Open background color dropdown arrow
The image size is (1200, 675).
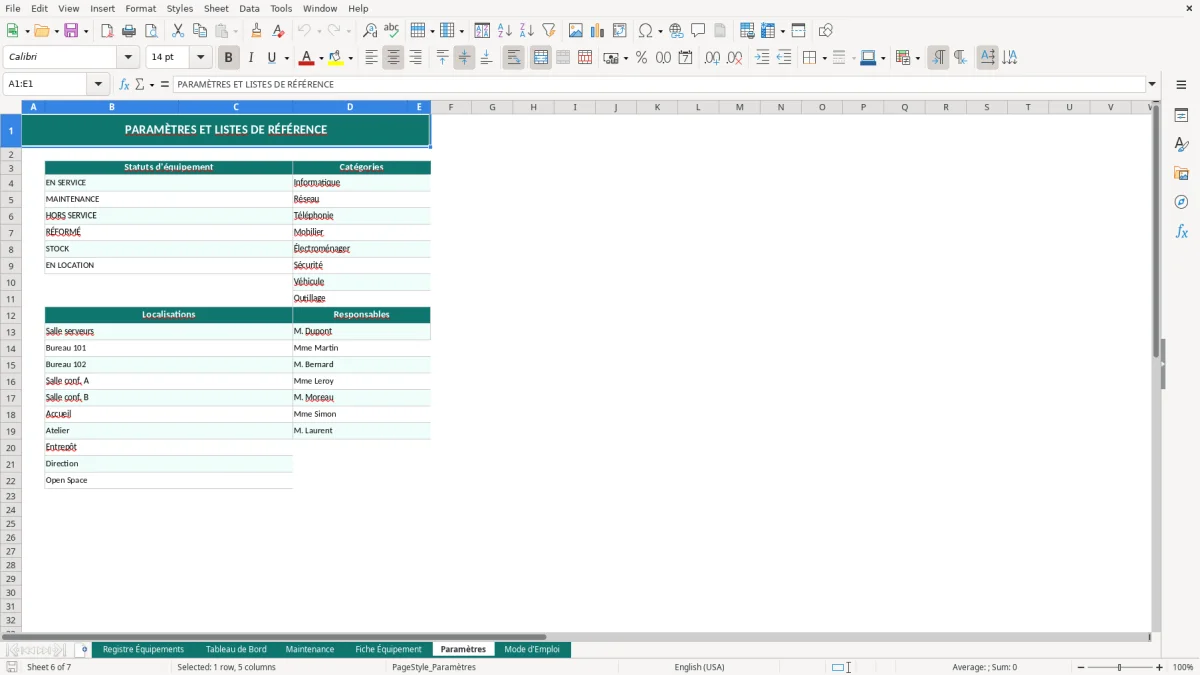350,59
